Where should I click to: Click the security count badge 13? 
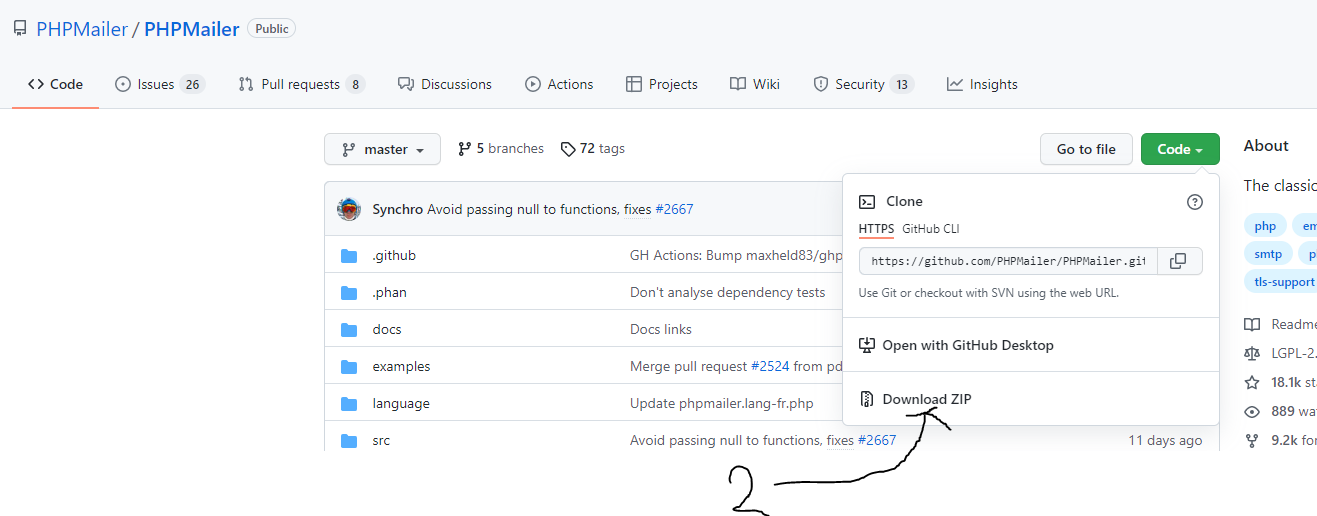pyautogui.click(x=902, y=84)
